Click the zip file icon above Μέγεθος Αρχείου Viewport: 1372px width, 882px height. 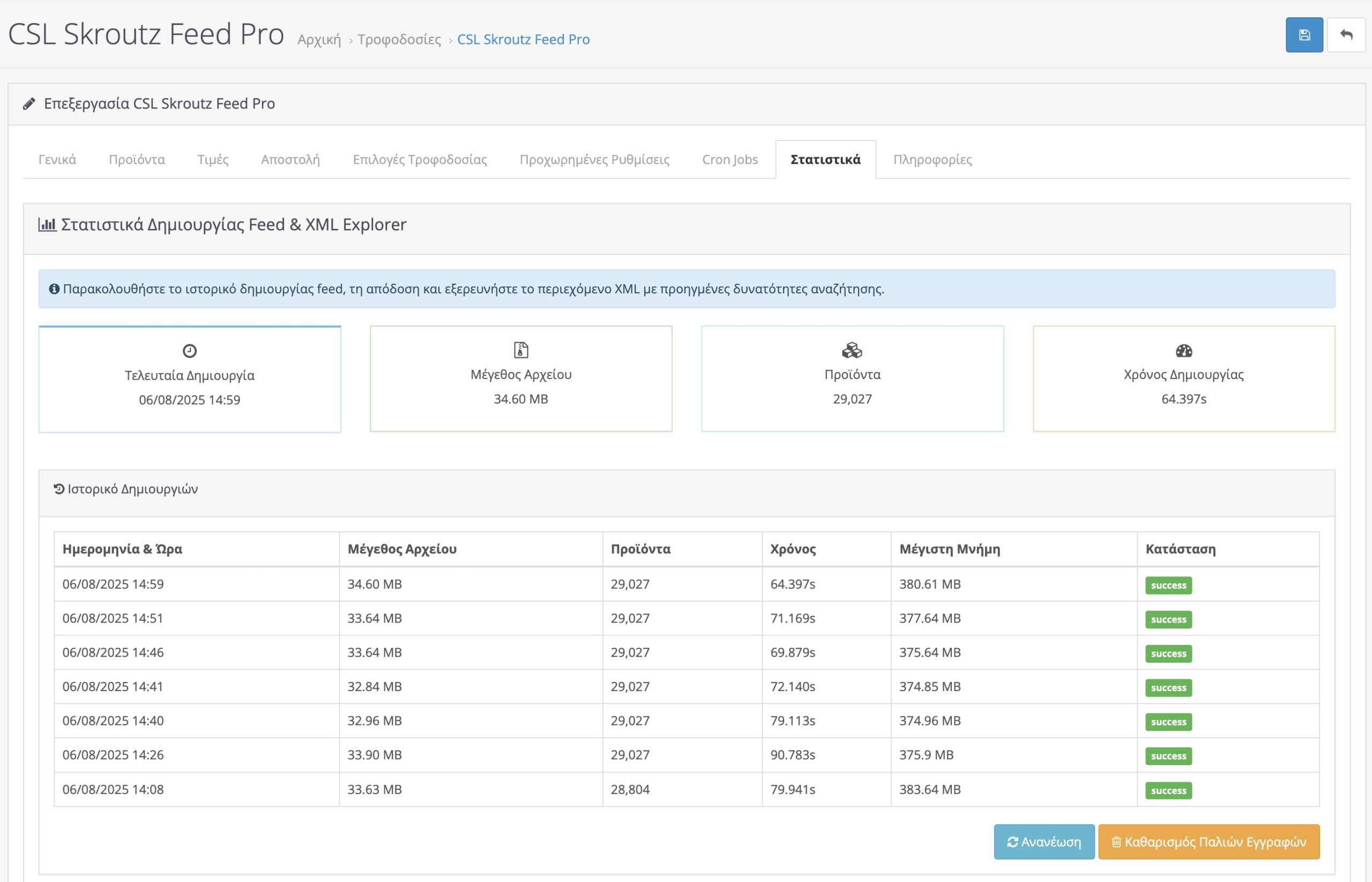pyautogui.click(x=521, y=350)
